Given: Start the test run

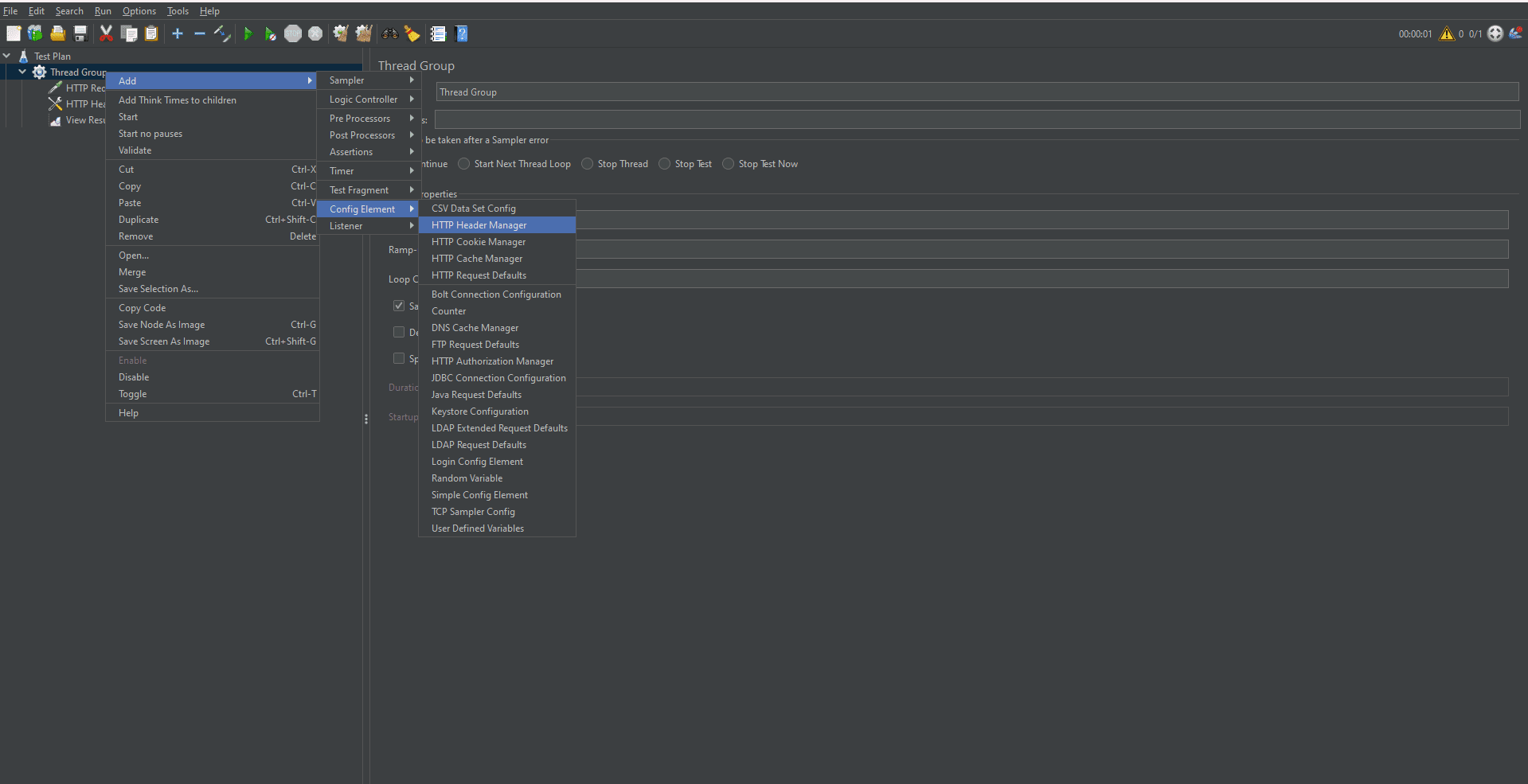Looking at the screenshot, I should pyautogui.click(x=248, y=33).
